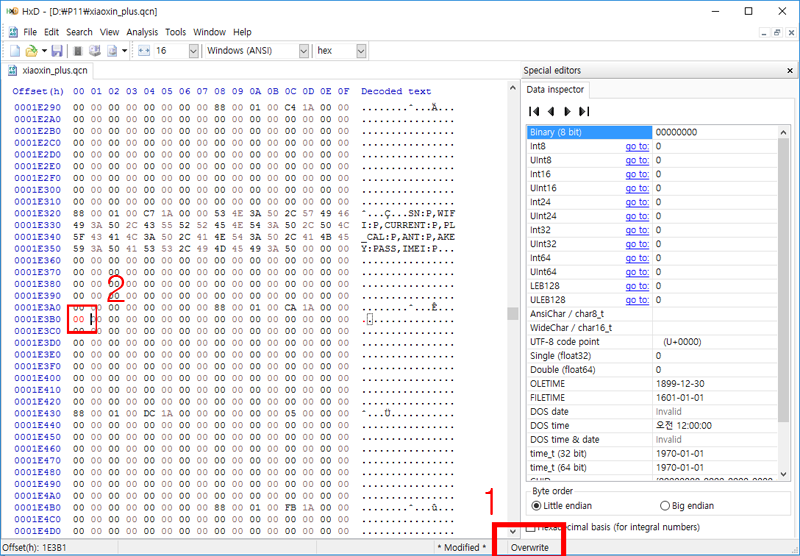The image size is (800, 556).
Task: Click byte C4 in row 0001E290
Action: pos(290,108)
